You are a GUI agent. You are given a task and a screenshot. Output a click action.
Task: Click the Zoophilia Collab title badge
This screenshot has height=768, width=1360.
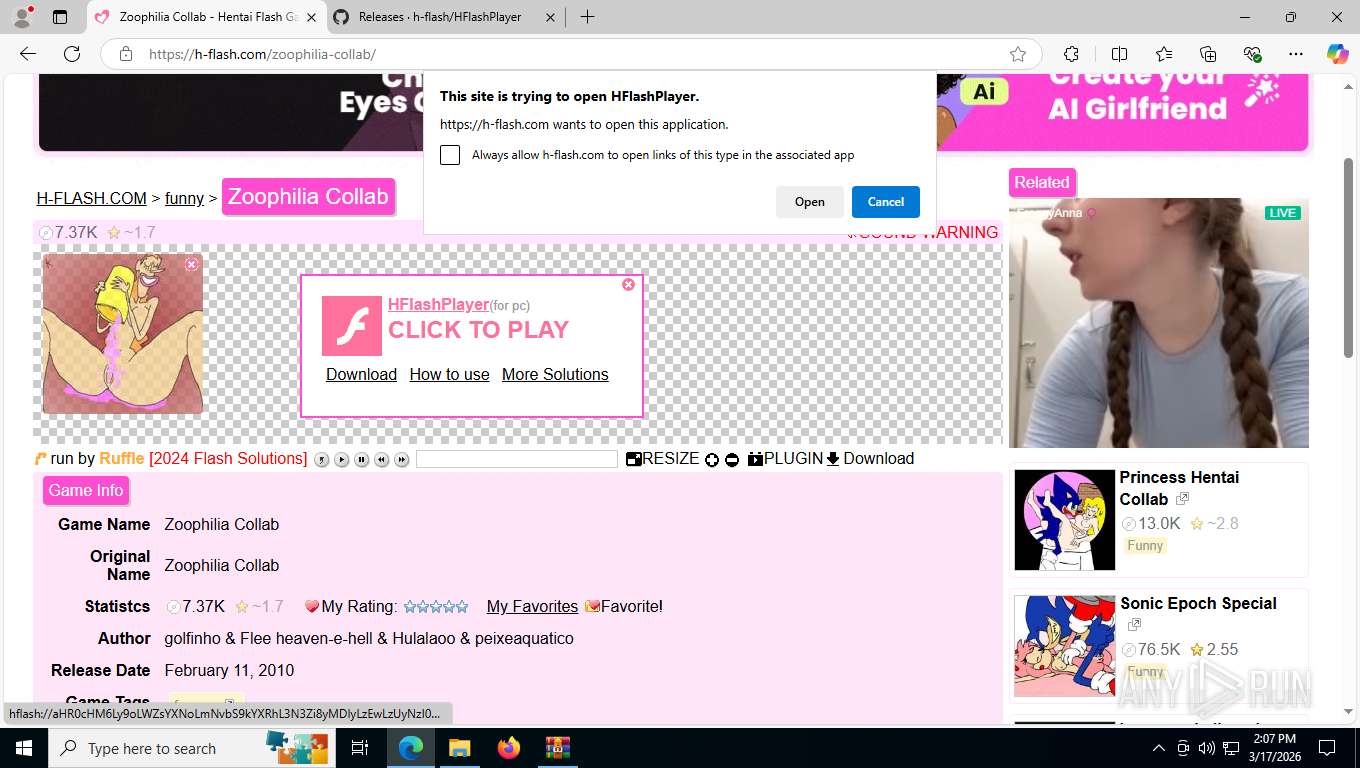(308, 197)
